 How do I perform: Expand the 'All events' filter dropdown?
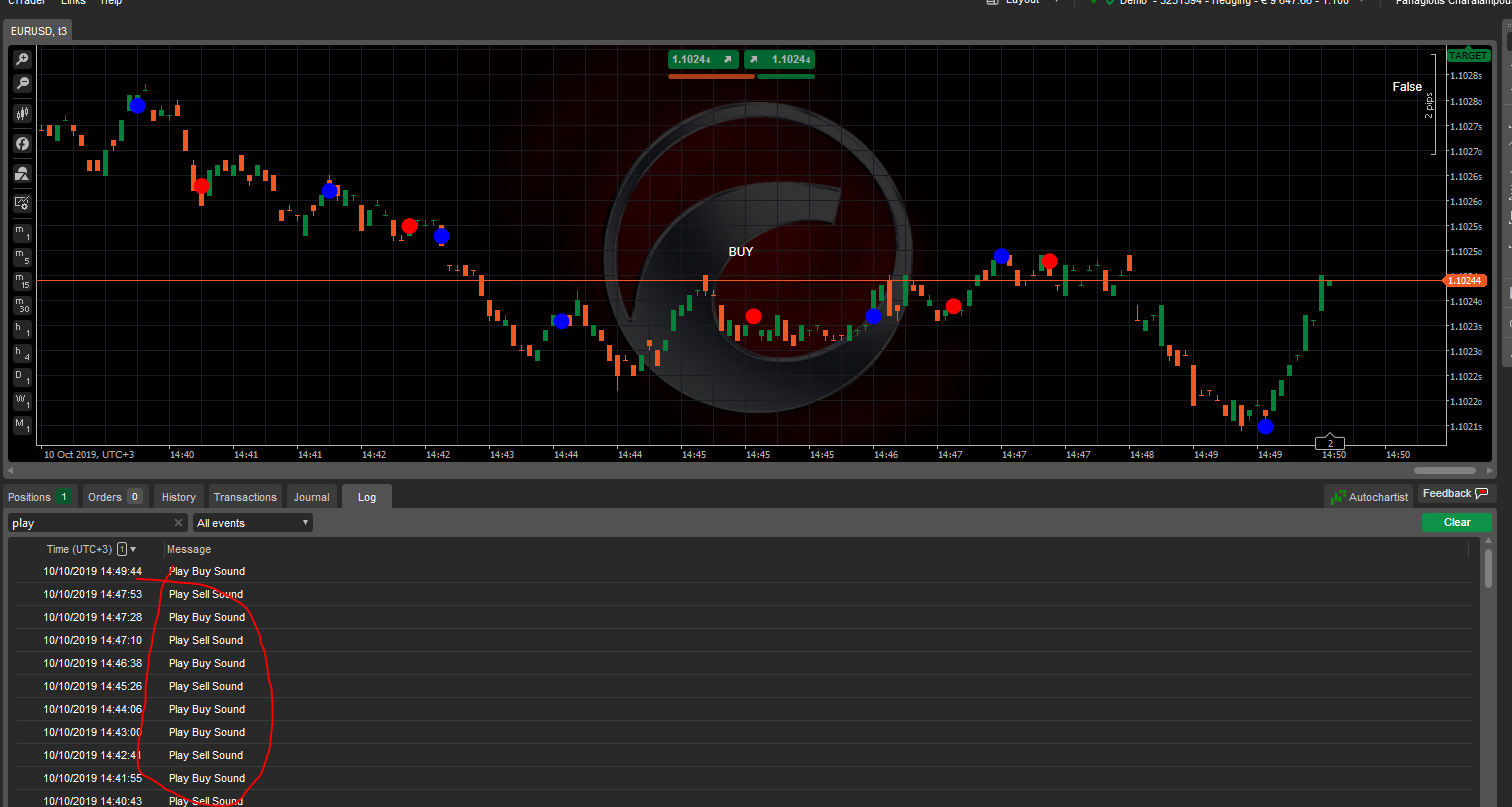click(x=253, y=523)
